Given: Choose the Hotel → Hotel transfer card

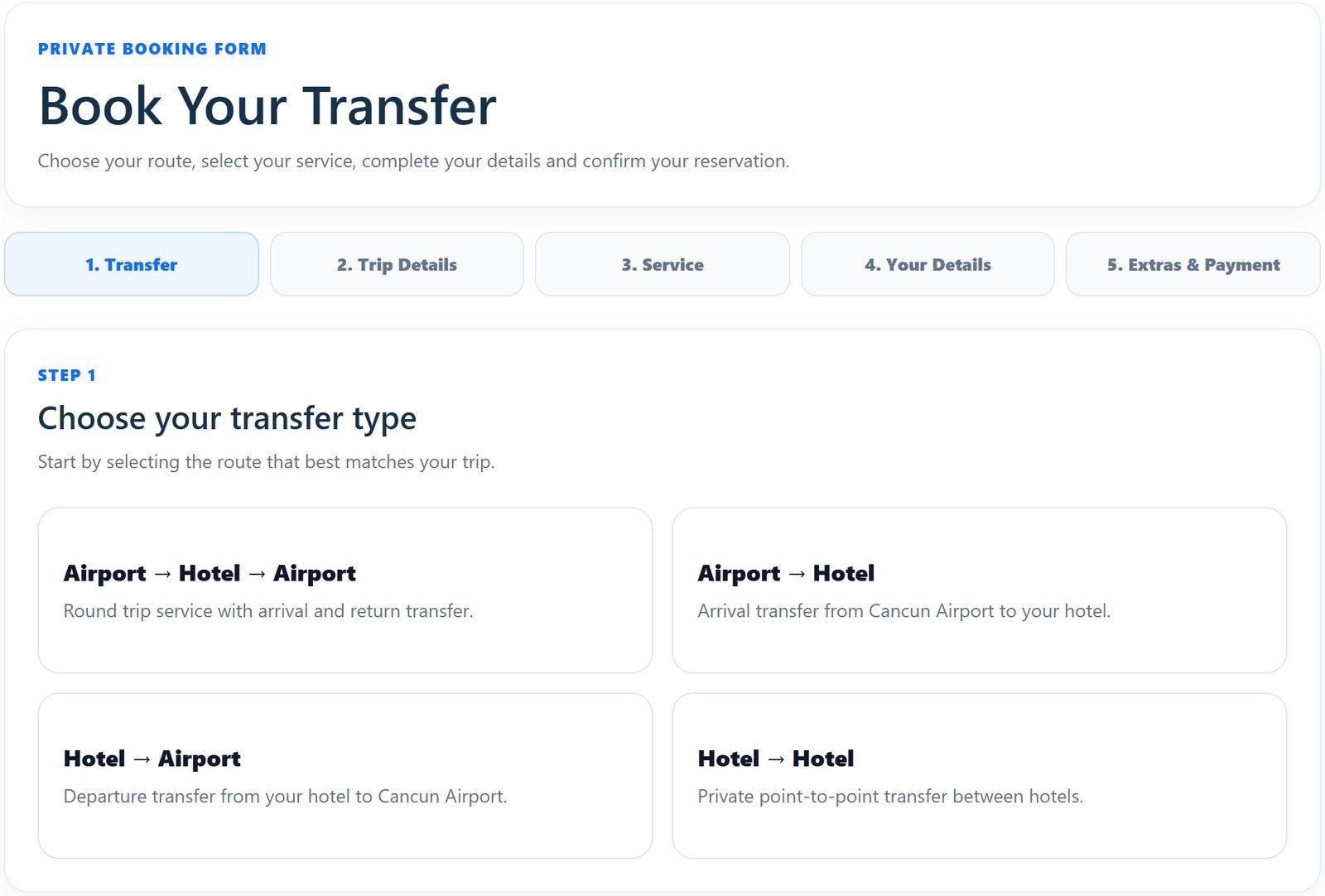Looking at the screenshot, I should click(980, 776).
